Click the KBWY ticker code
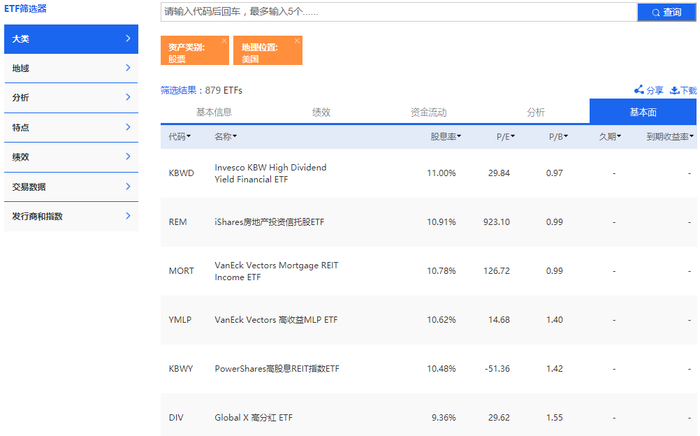Image resolution: width=700 pixels, height=436 pixels. click(x=181, y=369)
